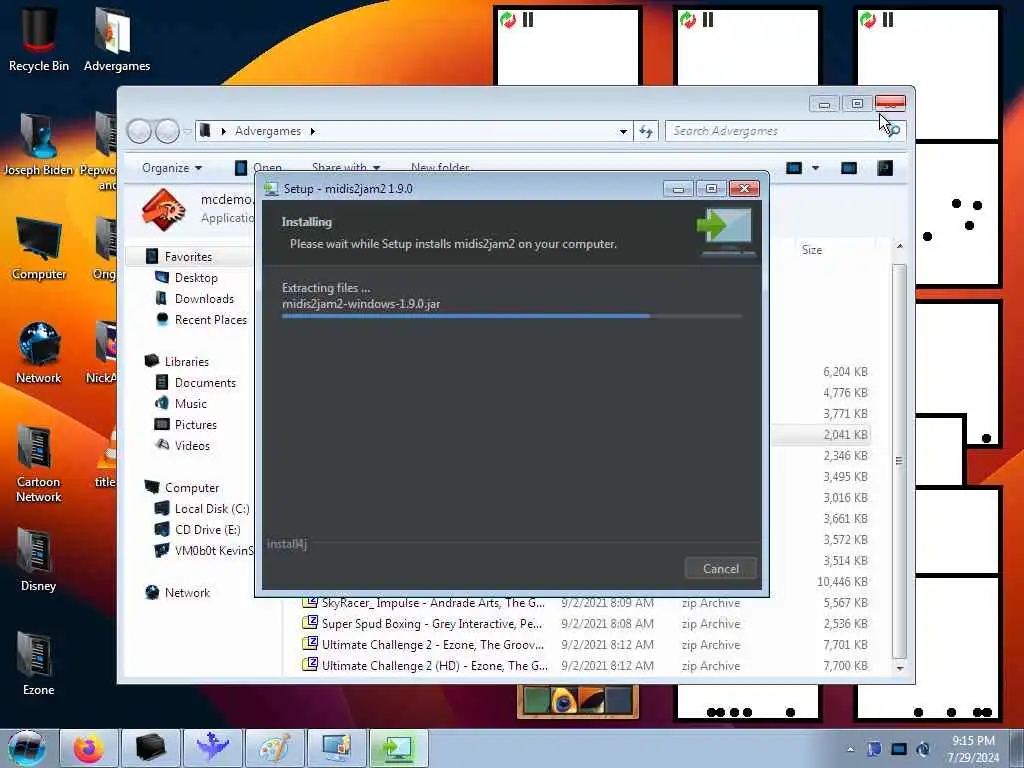Screen dimensions: 1024x768
Task: Select Favorites in the navigation pane
Action: [188, 257]
